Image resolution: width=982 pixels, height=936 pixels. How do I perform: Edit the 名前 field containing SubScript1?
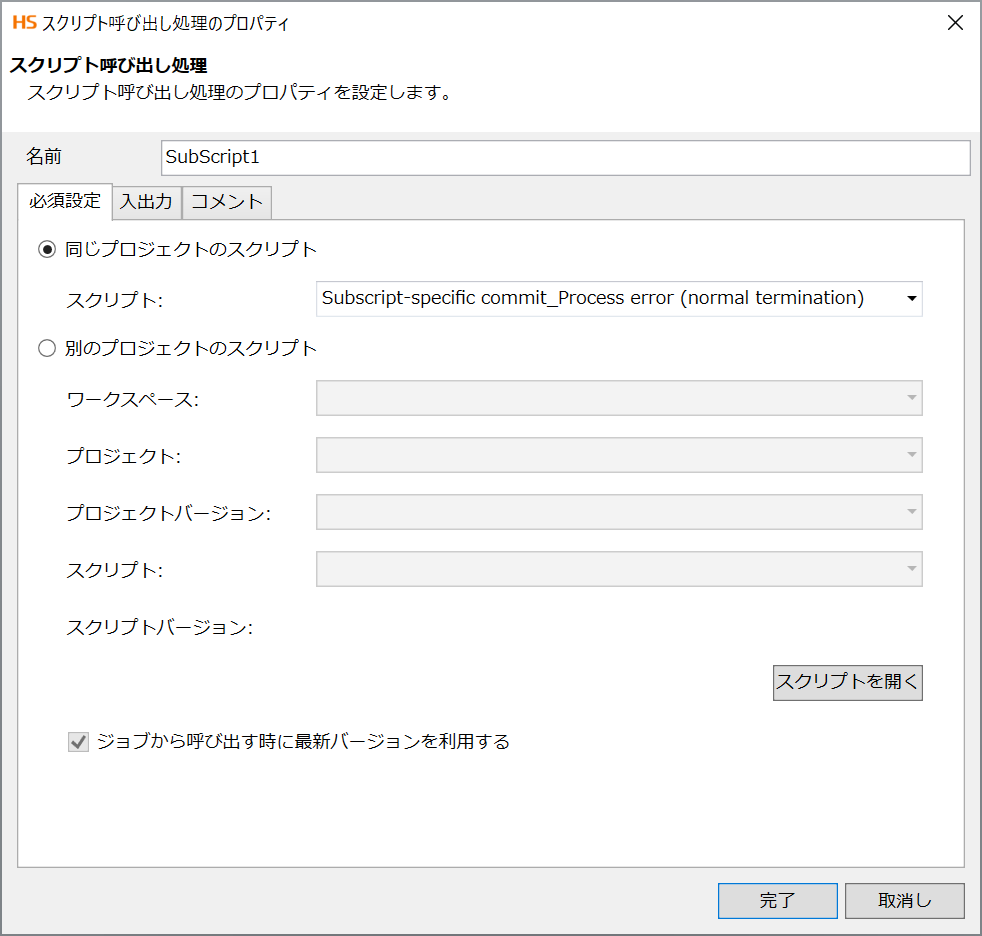566,157
